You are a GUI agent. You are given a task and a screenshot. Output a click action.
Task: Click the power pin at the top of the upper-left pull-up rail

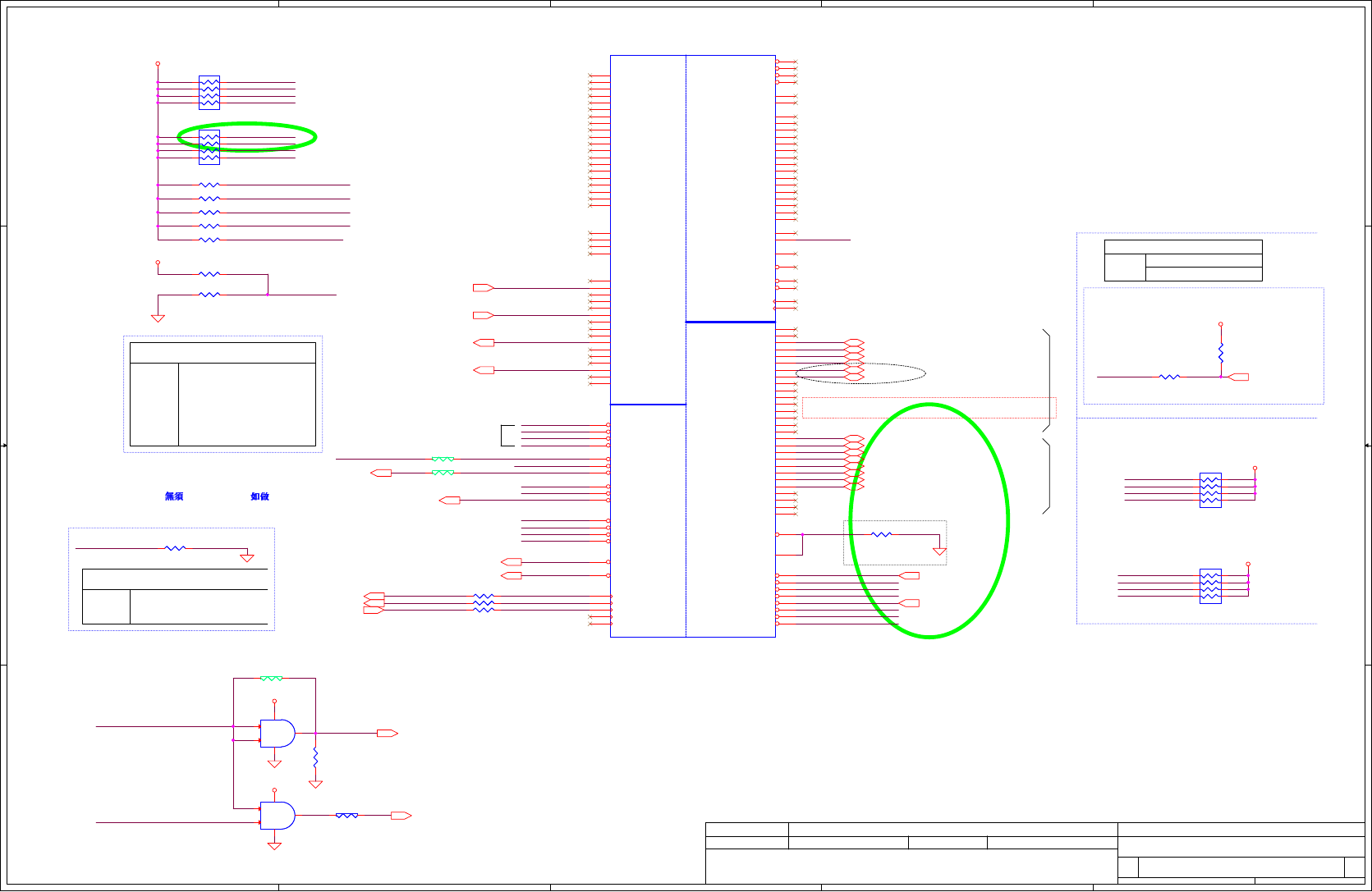pos(158,63)
